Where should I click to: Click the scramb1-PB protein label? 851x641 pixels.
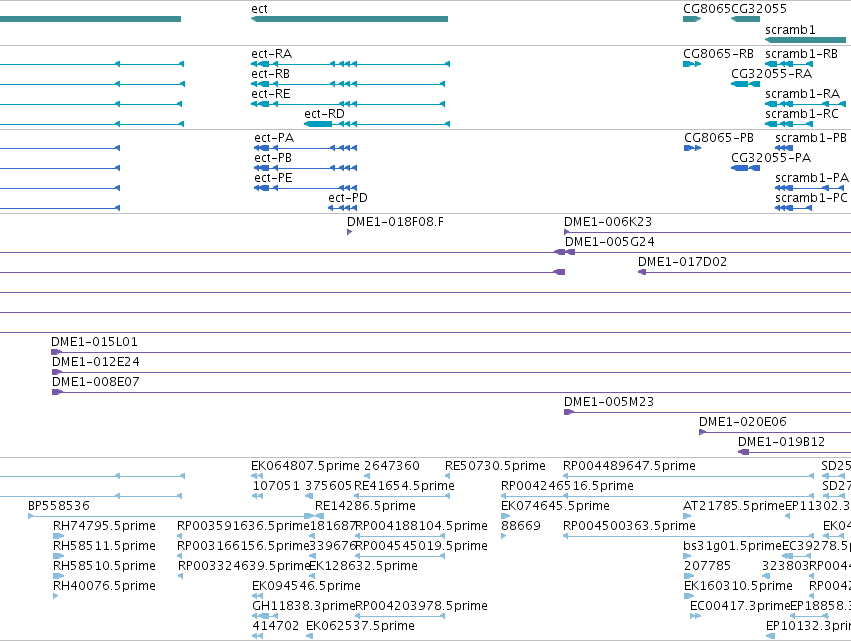(811, 138)
